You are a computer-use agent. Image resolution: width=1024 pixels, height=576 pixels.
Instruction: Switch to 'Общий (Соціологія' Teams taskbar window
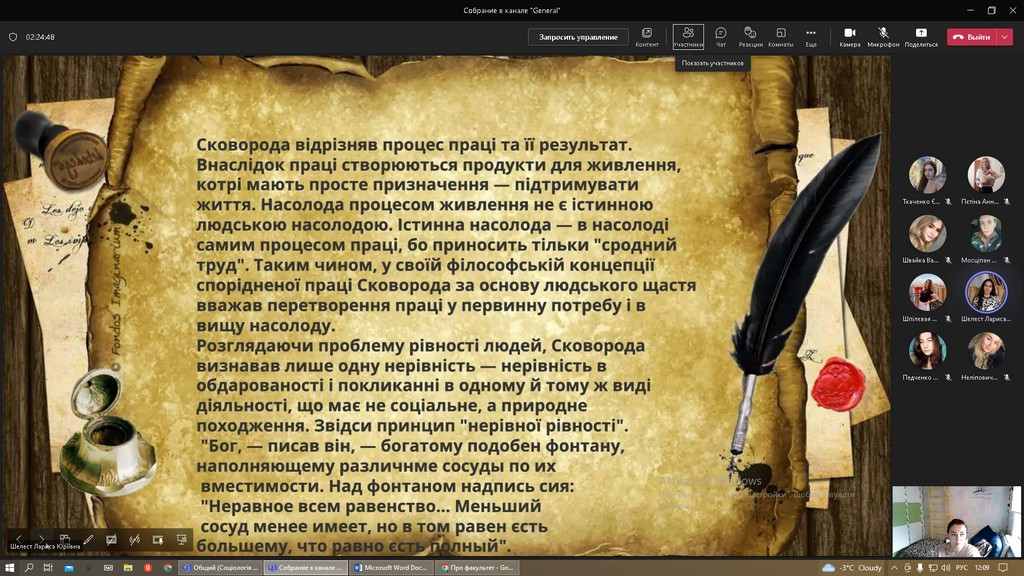(x=220, y=568)
